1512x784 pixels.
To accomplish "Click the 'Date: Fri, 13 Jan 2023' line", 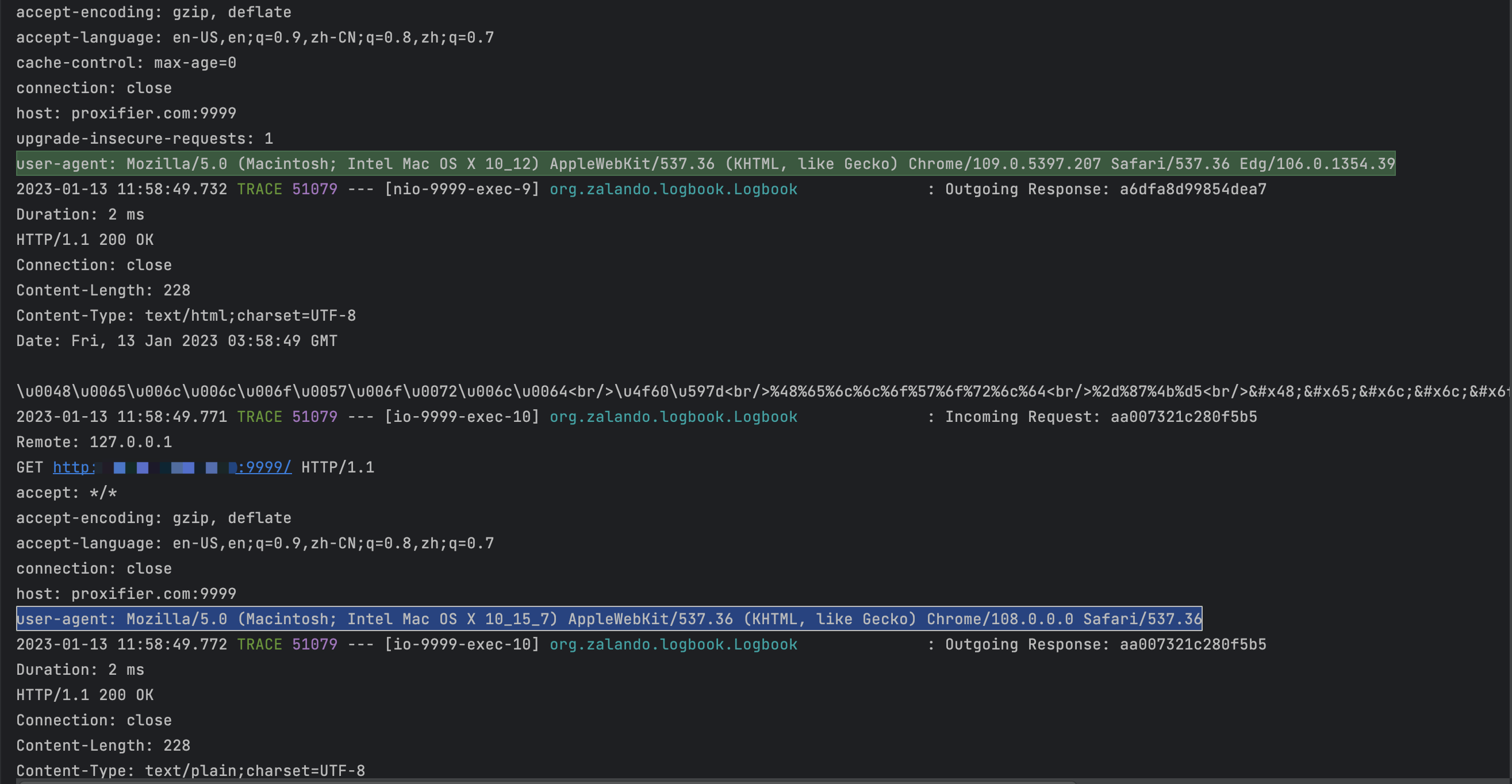I will point(176,341).
